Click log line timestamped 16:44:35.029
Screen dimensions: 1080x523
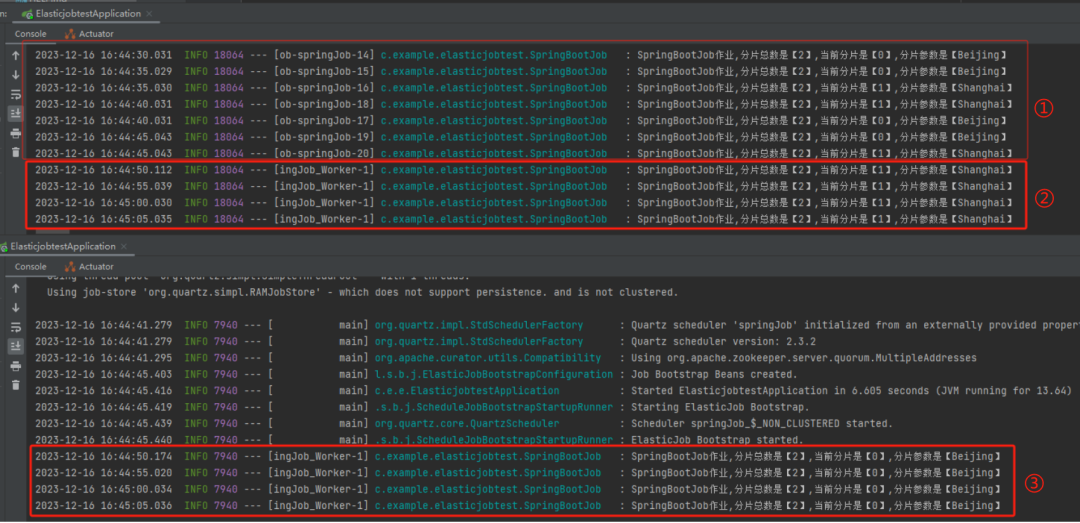[x=521, y=72]
